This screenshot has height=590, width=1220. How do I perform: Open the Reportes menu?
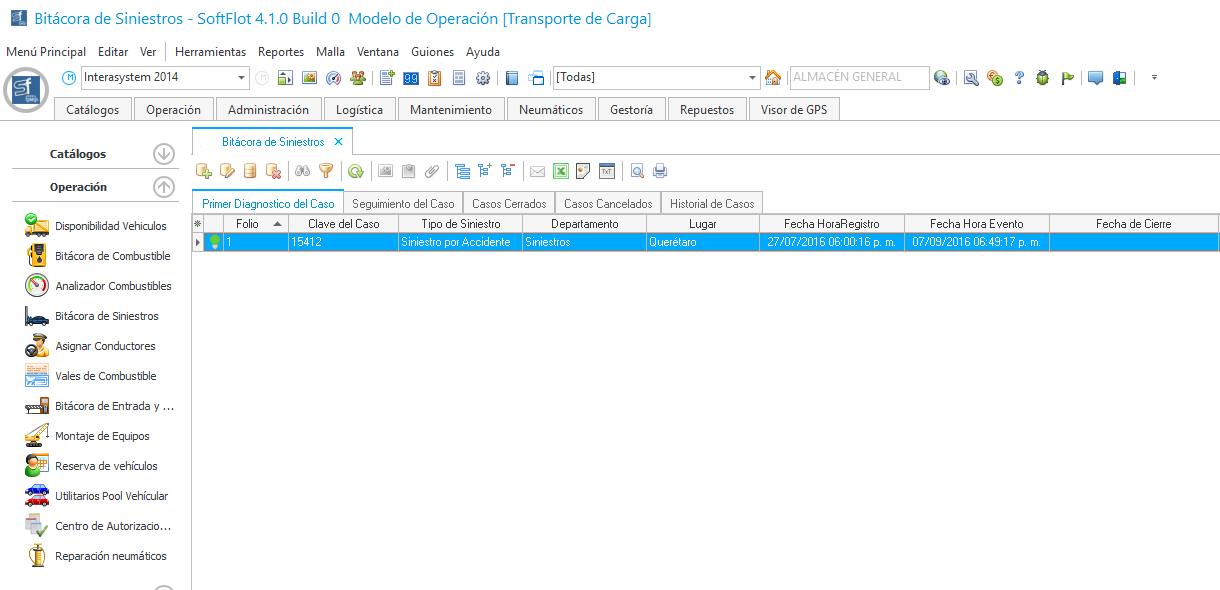pyautogui.click(x=281, y=52)
